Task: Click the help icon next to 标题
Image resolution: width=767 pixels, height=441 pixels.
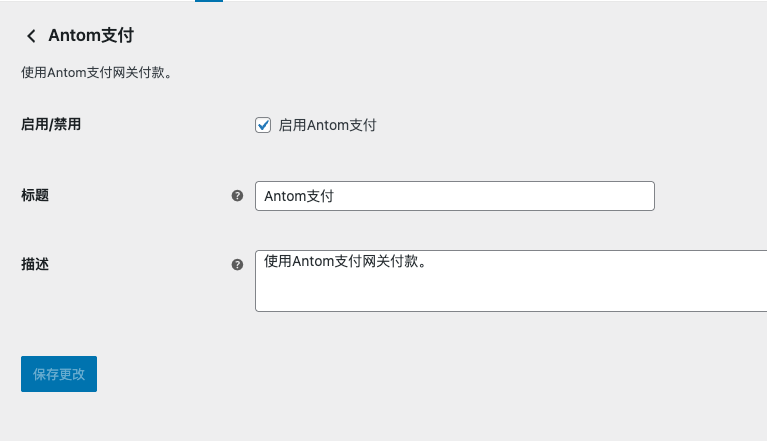Action: [237, 196]
